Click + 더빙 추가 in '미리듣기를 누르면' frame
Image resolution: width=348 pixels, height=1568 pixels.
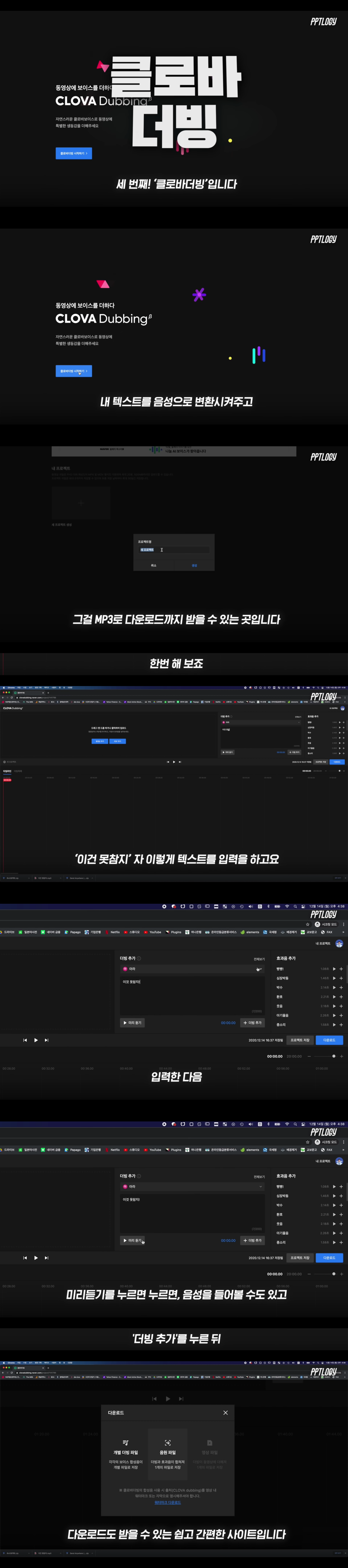click(x=253, y=1241)
